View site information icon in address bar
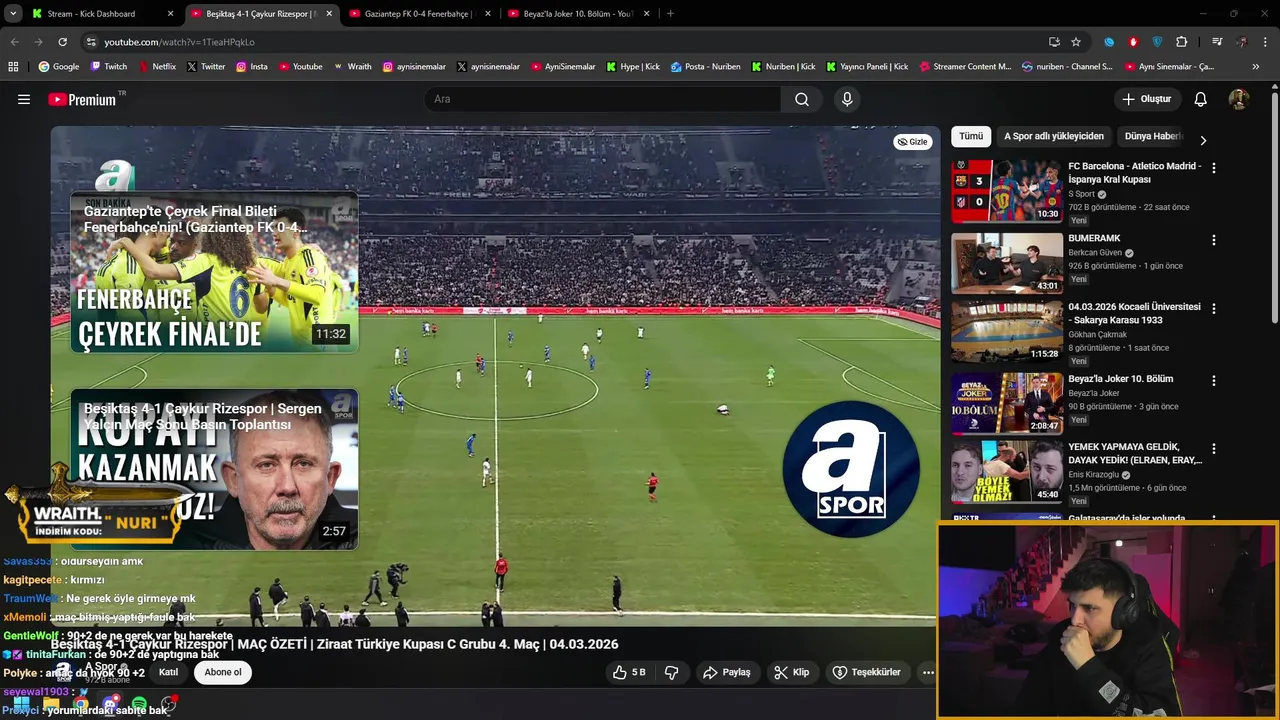Screen dimensions: 1280x720 tap(91, 42)
